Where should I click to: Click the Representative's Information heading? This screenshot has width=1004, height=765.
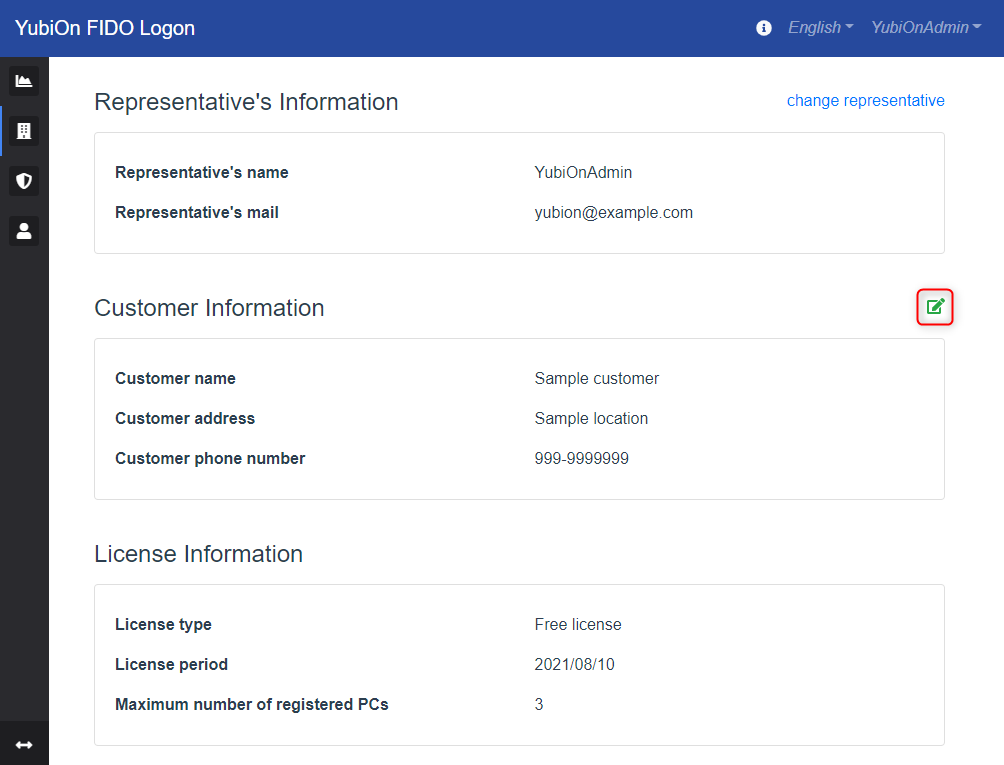[247, 102]
